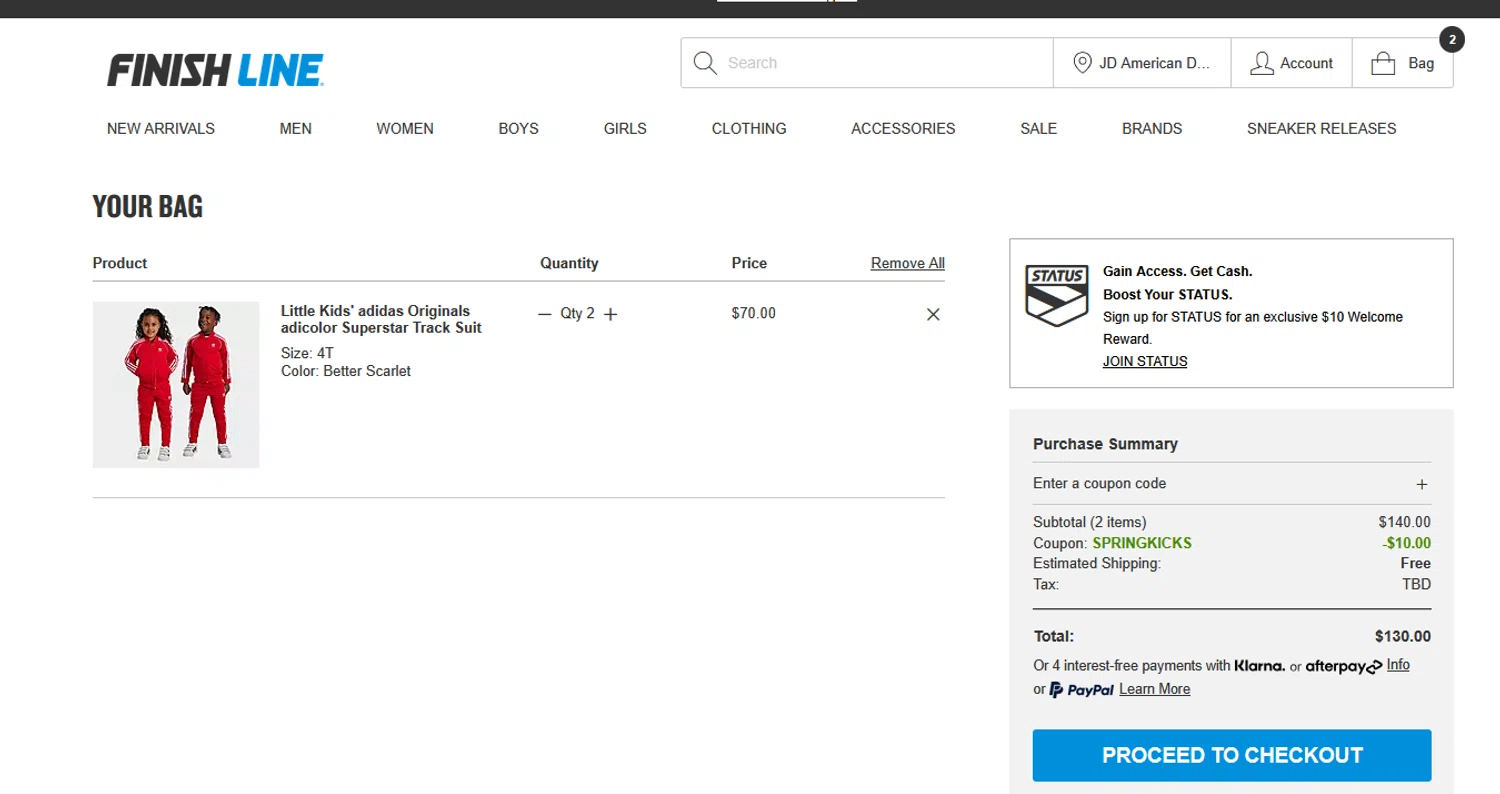Click the STATUS shield badge icon
The image size is (1500, 794).
pos(1057,295)
